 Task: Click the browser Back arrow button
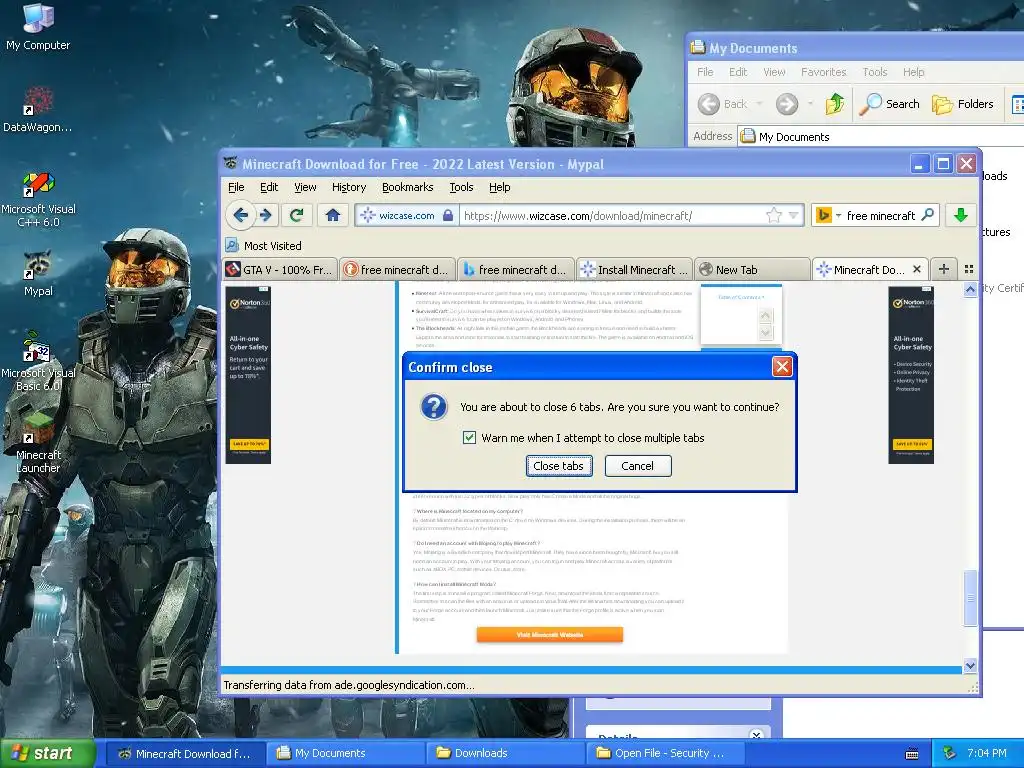240,215
